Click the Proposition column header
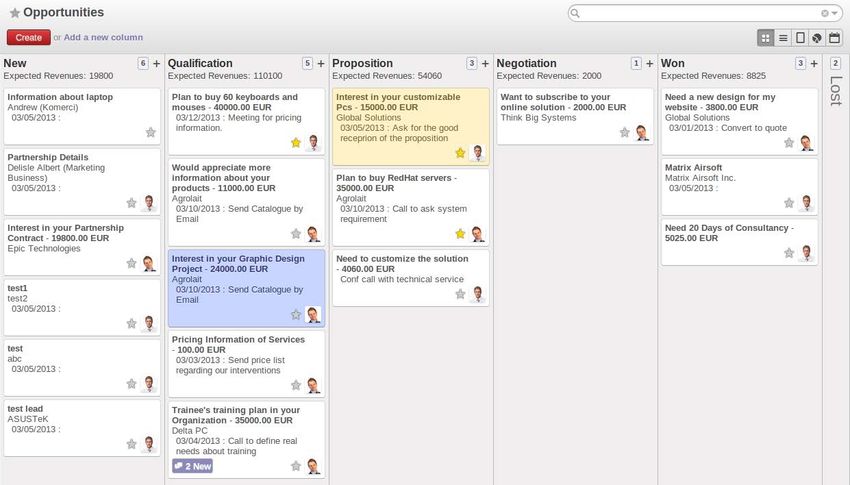 [x=363, y=63]
